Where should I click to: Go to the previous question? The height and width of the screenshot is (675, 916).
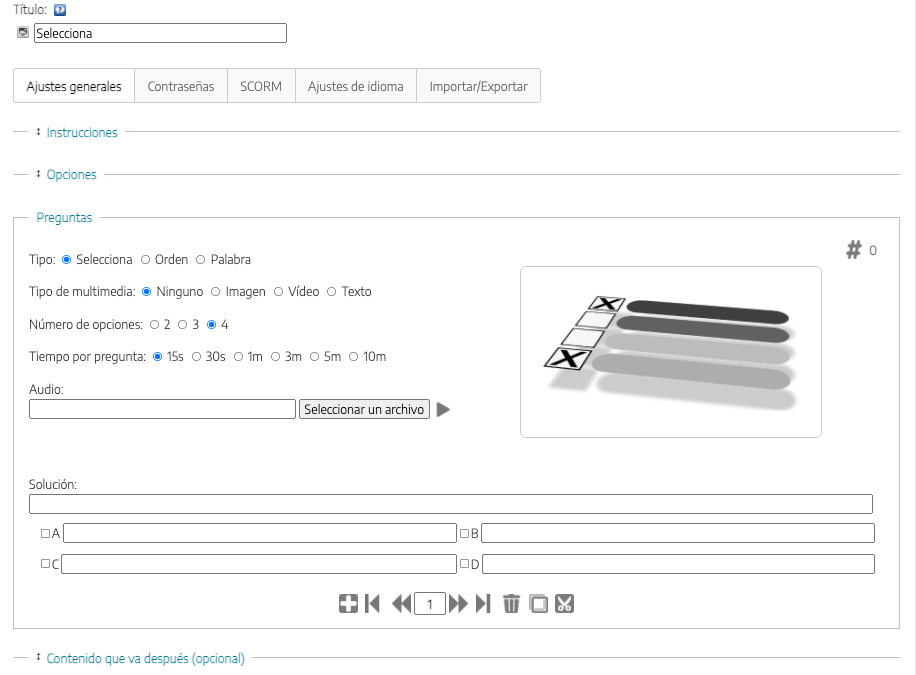[402, 604]
